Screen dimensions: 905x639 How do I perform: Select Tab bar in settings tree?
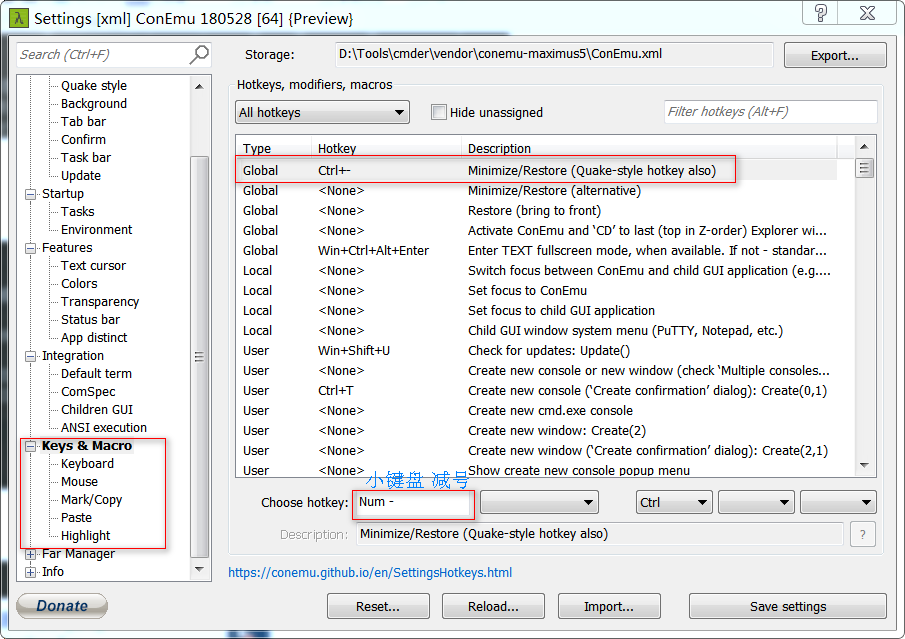pyautogui.click(x=83, y=121)
